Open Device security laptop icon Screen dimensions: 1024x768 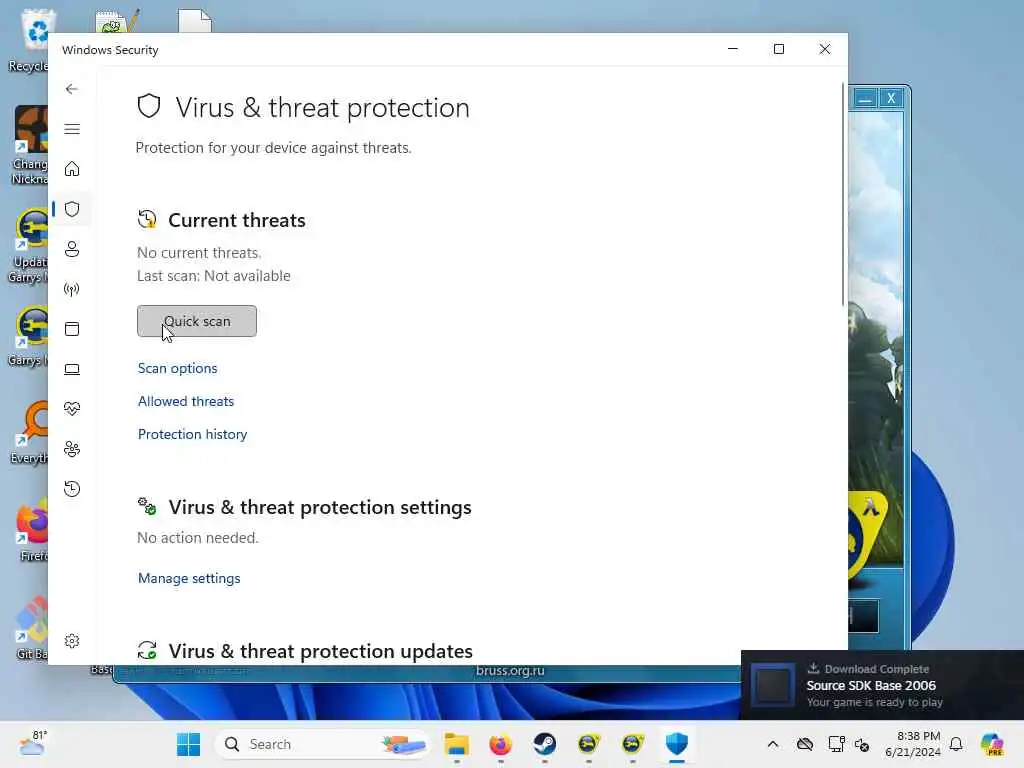click(72, 370)
